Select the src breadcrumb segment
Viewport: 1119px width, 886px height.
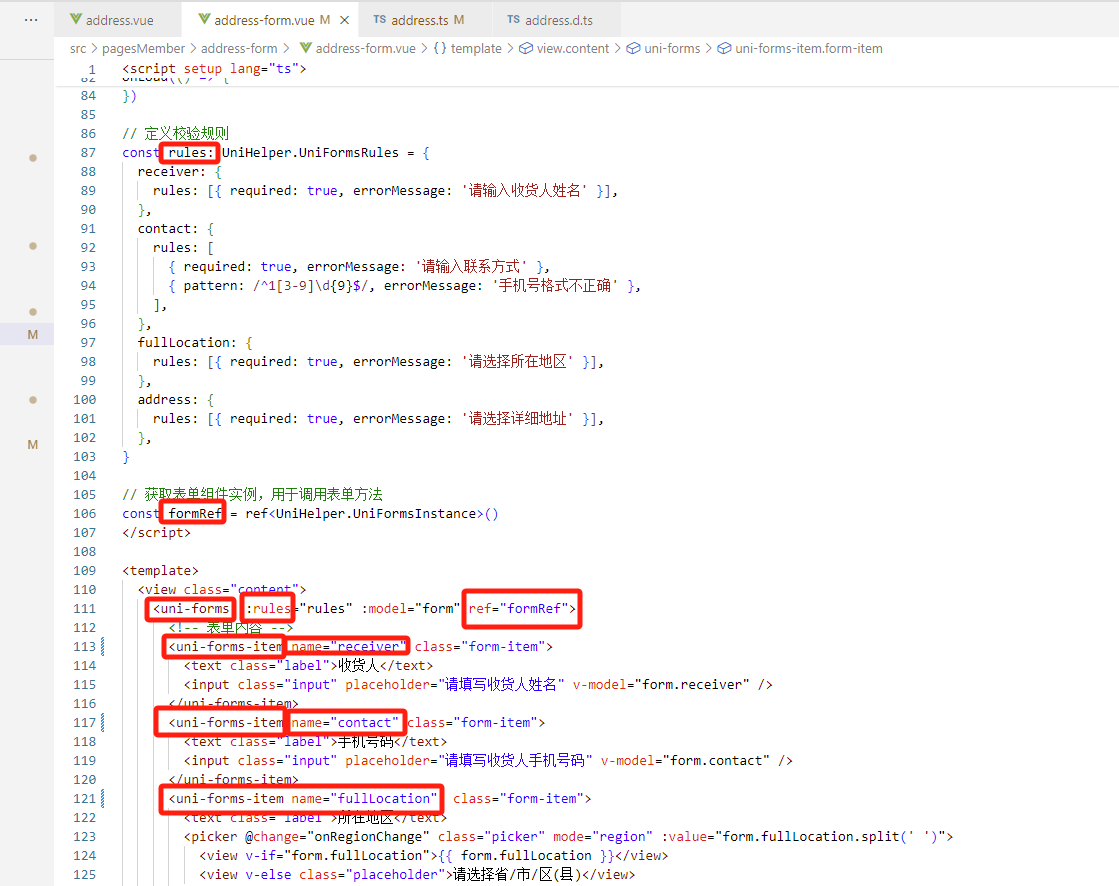tap(78, 49)
